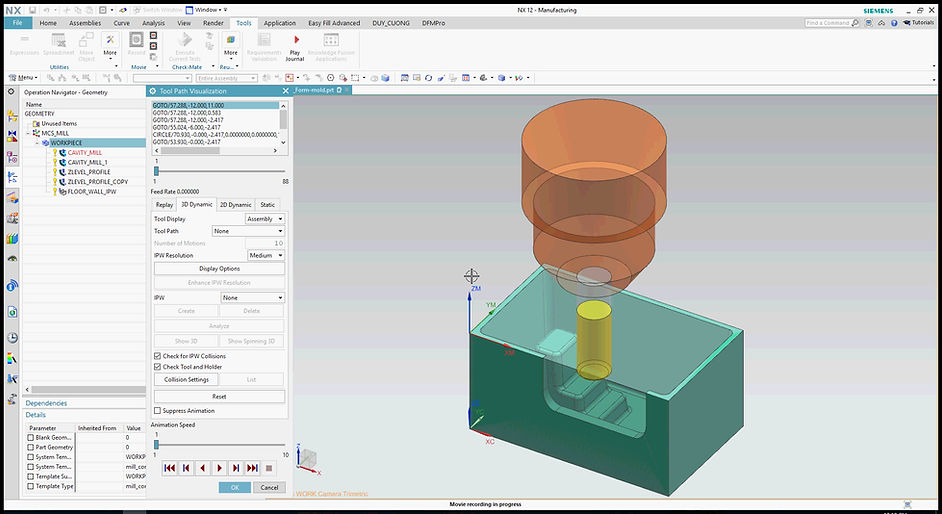Click the GOTO list vertical scrollbar
The image size is (942, 514).
click(x=284, y=124)
